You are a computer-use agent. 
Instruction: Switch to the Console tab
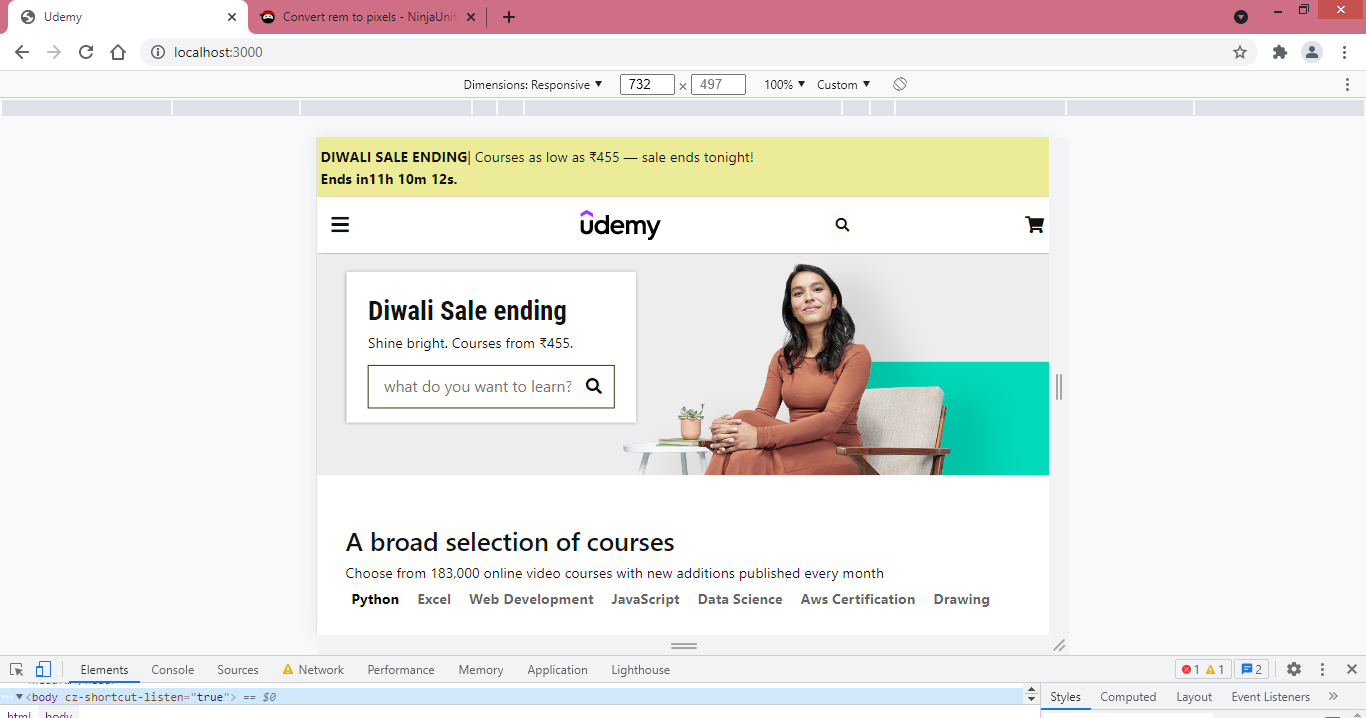(x=172, y=669)
